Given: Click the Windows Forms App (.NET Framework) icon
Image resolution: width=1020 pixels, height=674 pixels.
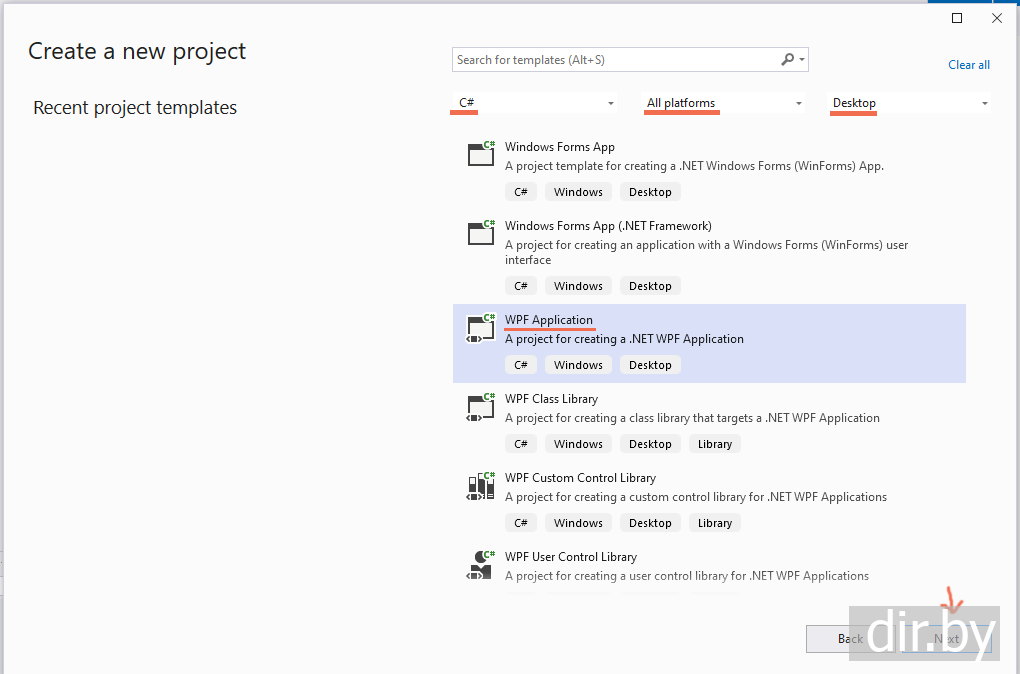Looking at the screenshot, I should [481, 232].
